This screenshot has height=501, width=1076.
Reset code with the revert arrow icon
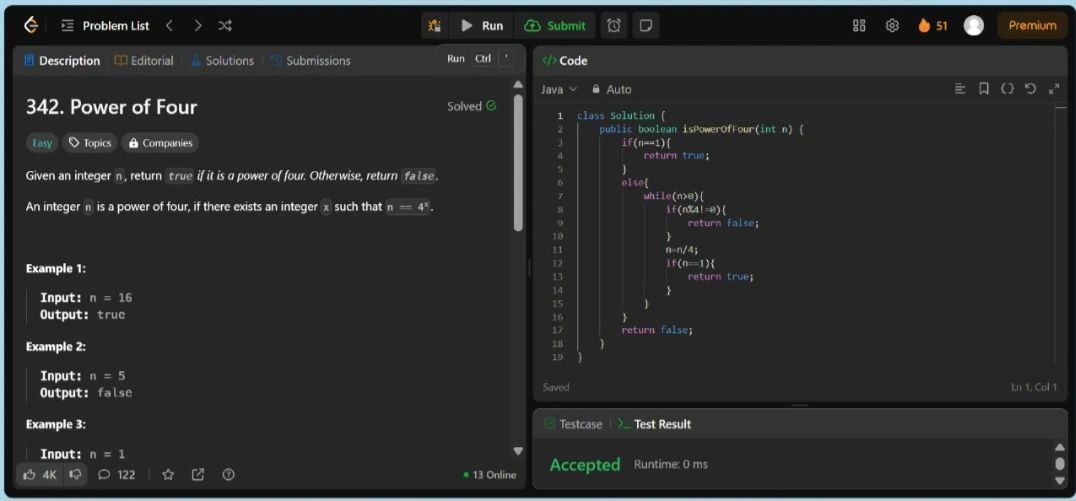coord(1031,89)
